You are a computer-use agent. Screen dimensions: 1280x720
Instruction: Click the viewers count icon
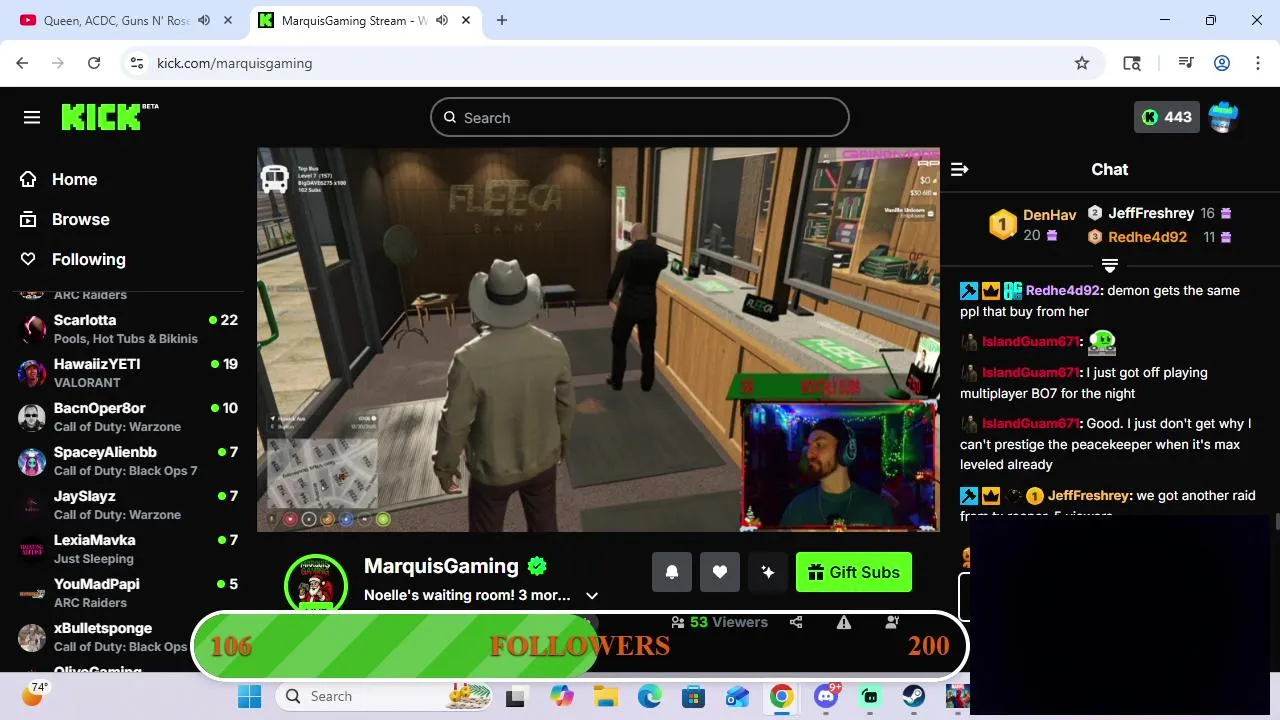coord(678,622)
